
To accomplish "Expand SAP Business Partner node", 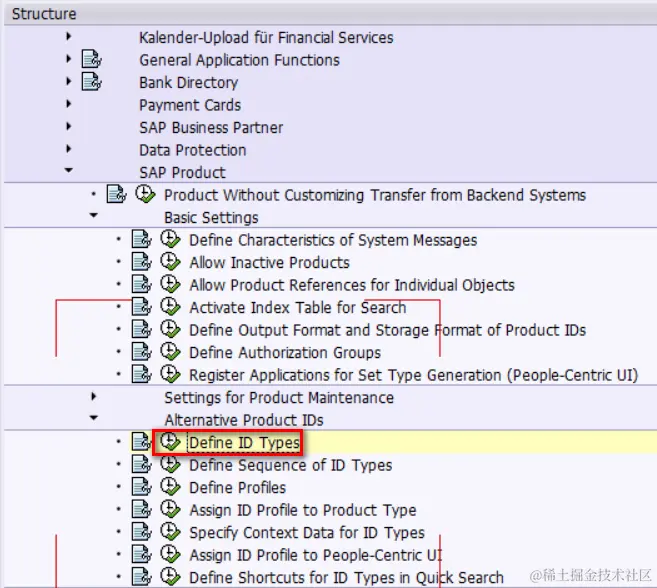I will point(69,126).
